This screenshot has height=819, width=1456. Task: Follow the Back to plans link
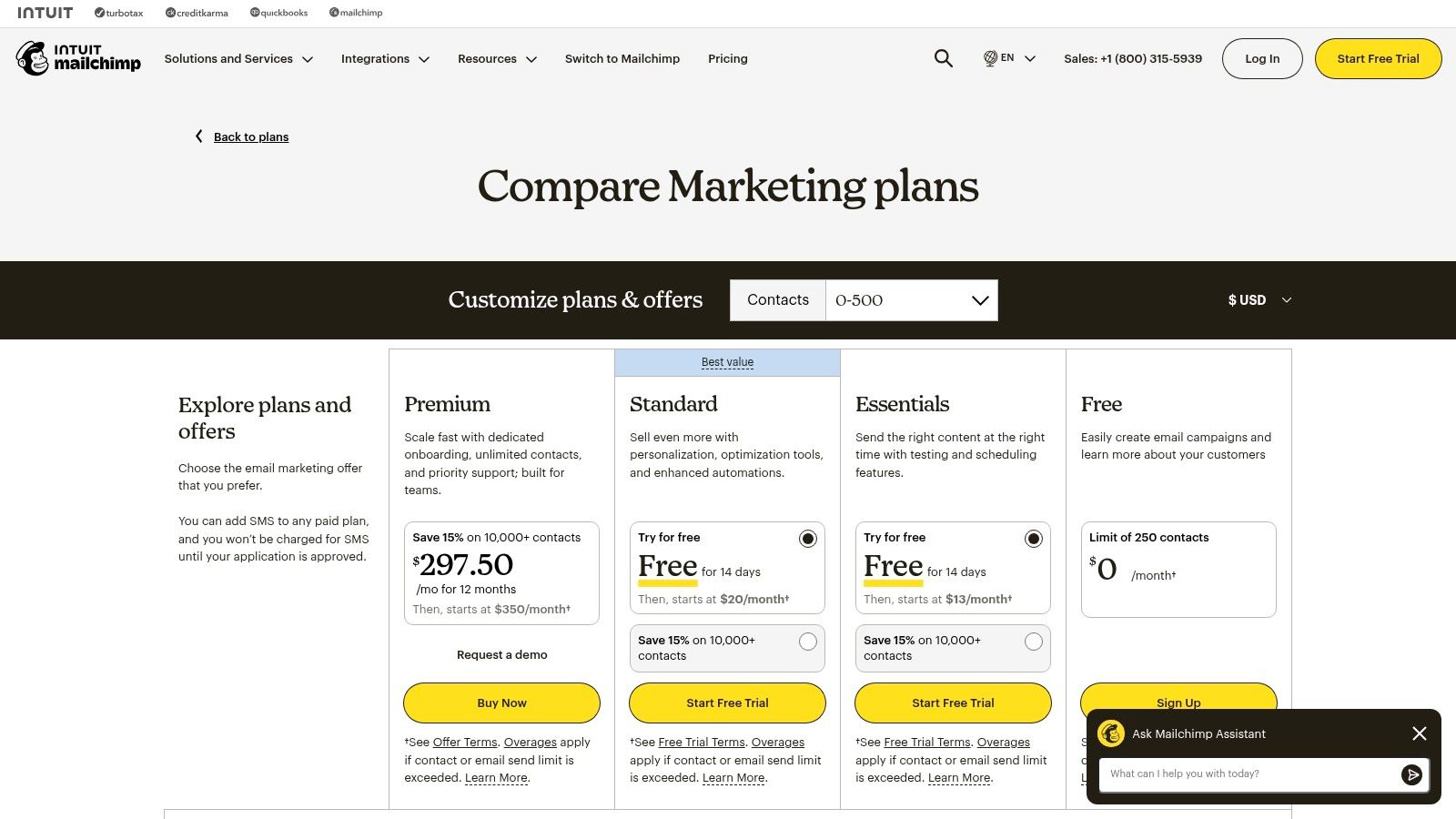pos(250,136)
